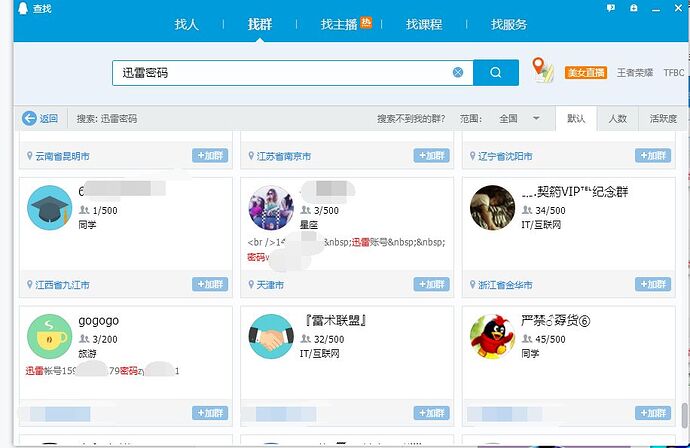Click the search magnifier button

coord(495,73)
